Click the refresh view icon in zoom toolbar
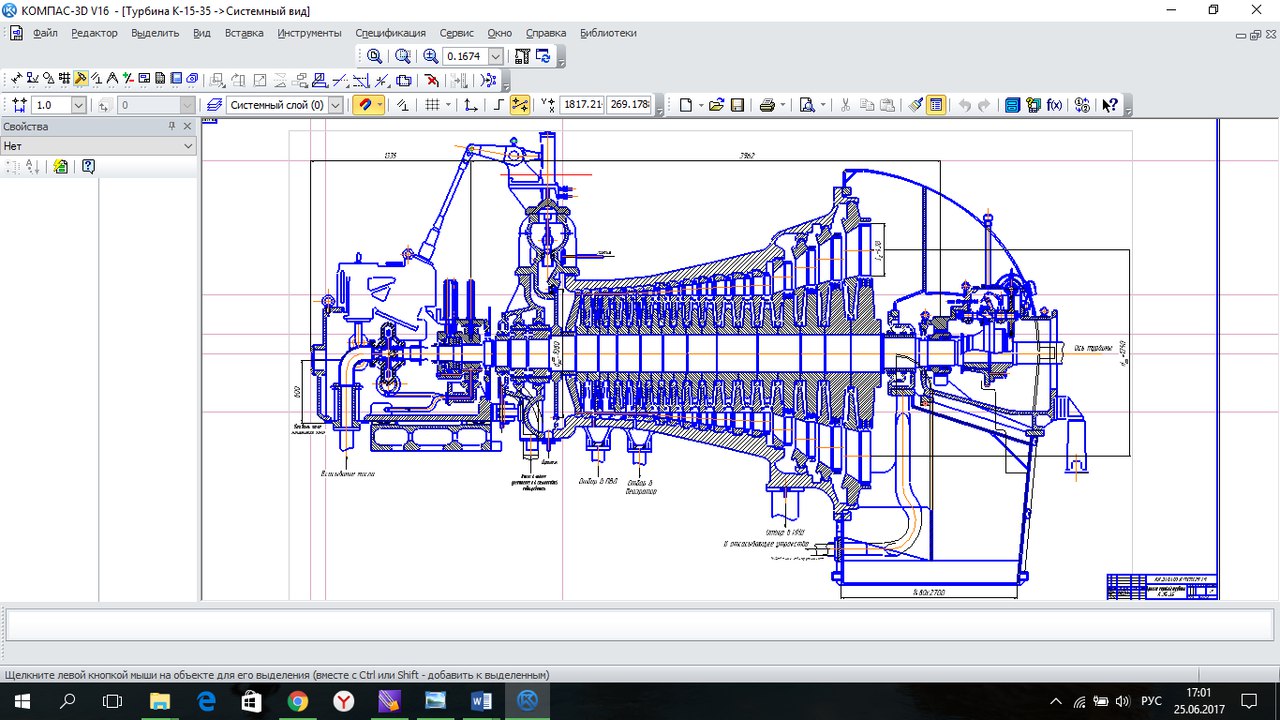Image resolution: width=1280 pixels, height=720 pixels. (543, 57)
